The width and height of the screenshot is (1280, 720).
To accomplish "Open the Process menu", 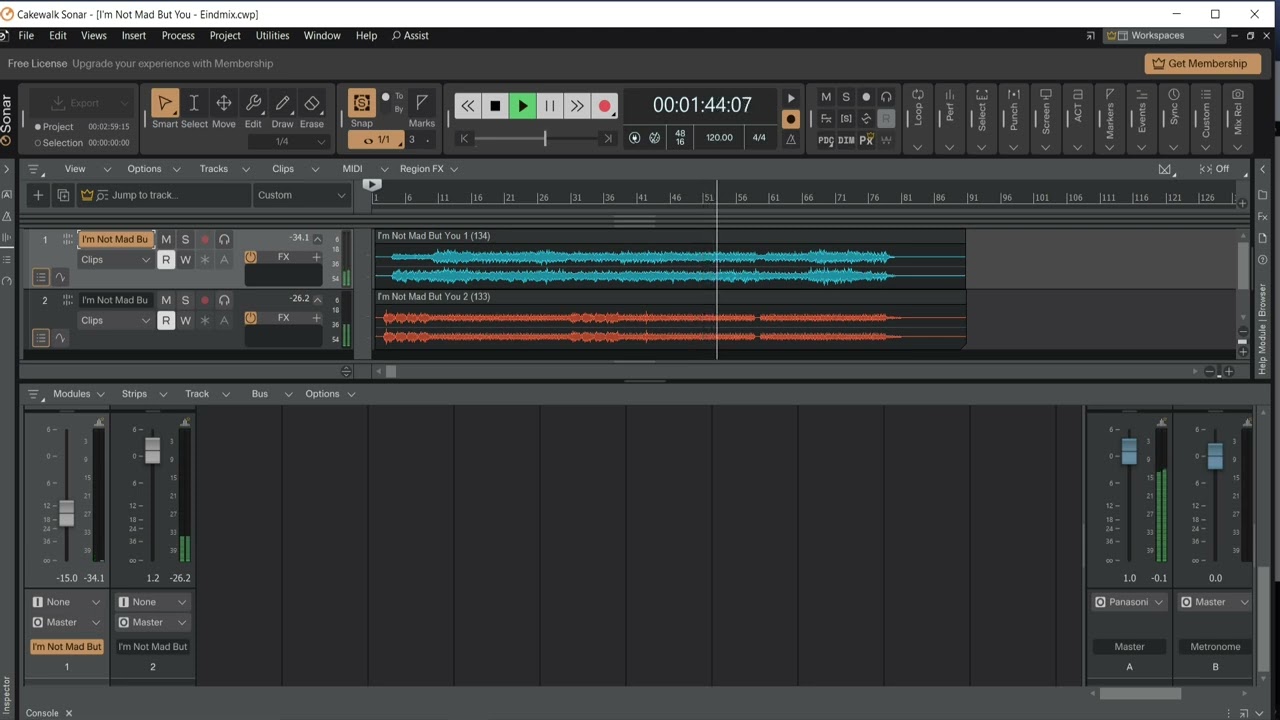I will [178, 36].
